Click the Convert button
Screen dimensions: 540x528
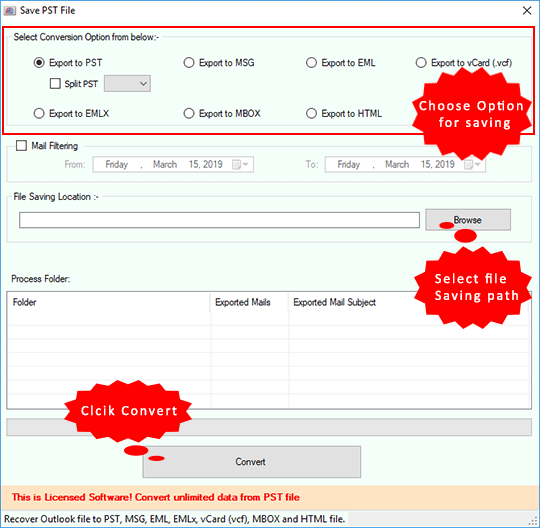click(x=252, y=462)
